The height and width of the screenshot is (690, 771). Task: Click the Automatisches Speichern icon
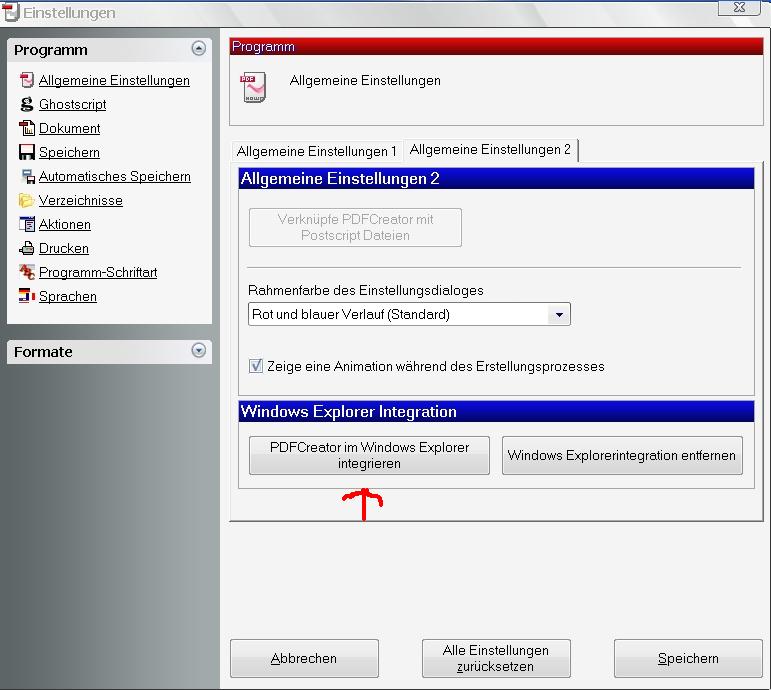tap(29, 177)
